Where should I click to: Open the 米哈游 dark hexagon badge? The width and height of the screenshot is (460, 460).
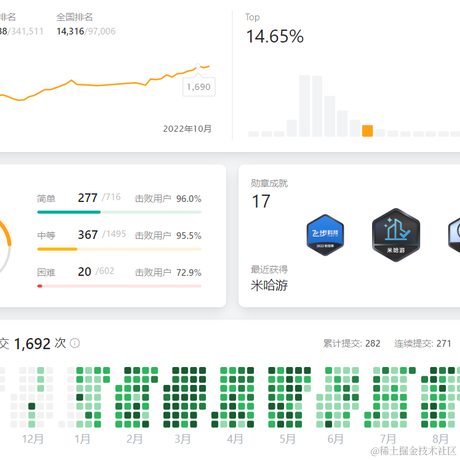[396, 235]
